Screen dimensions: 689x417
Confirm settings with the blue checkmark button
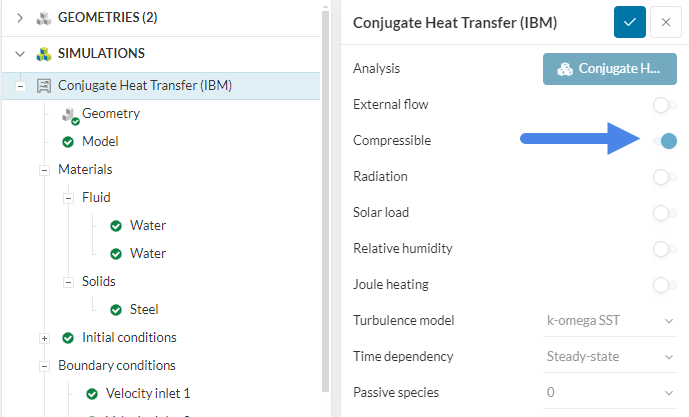point(629,22)
